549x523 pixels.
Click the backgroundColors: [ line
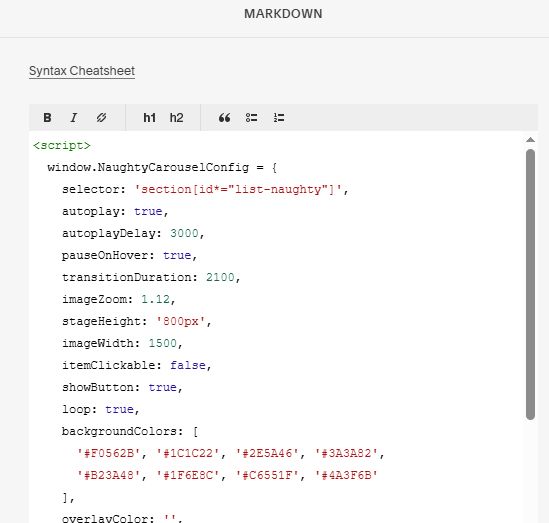click(x=130, y=431)
